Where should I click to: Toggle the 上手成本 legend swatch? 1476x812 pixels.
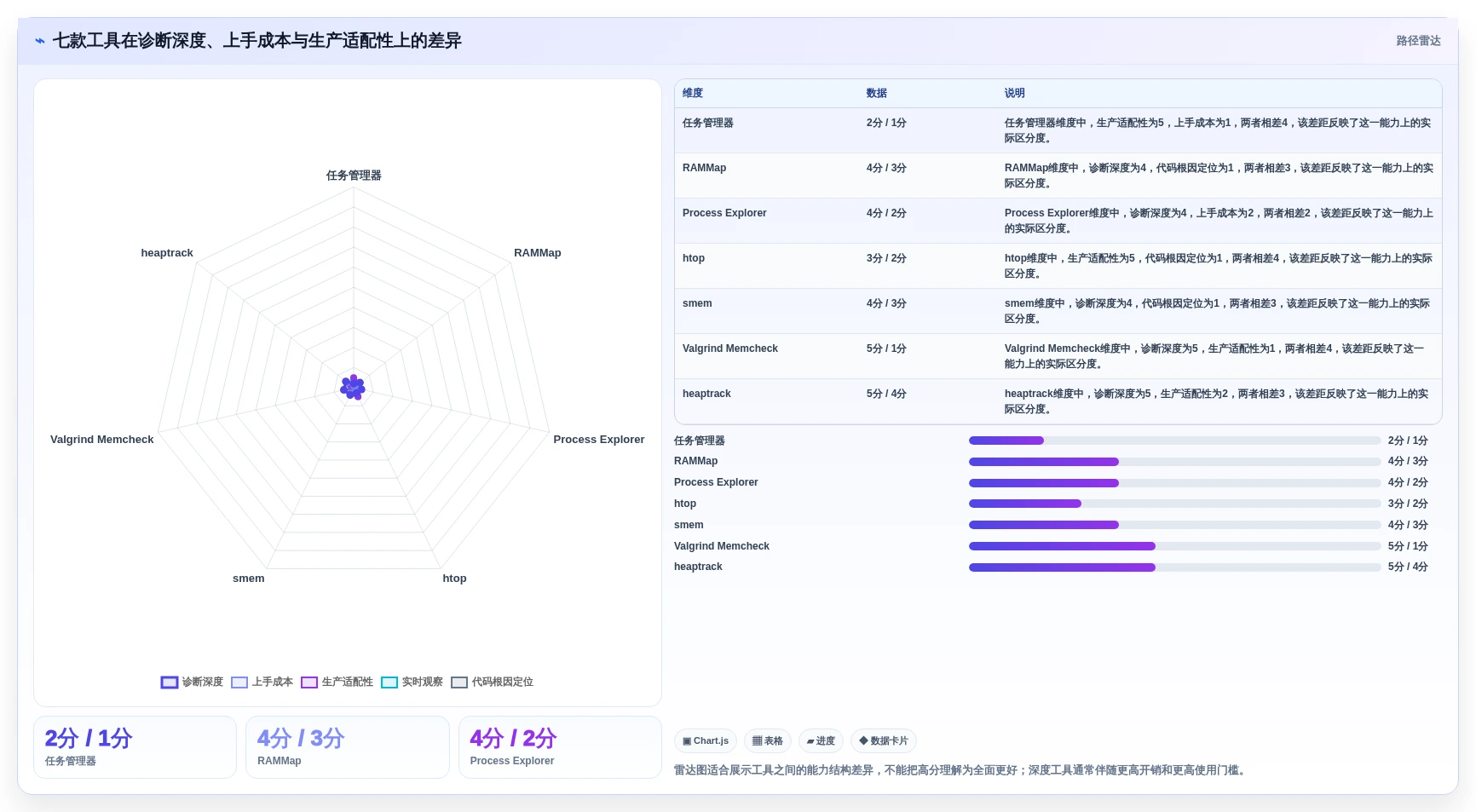[239, 682]
